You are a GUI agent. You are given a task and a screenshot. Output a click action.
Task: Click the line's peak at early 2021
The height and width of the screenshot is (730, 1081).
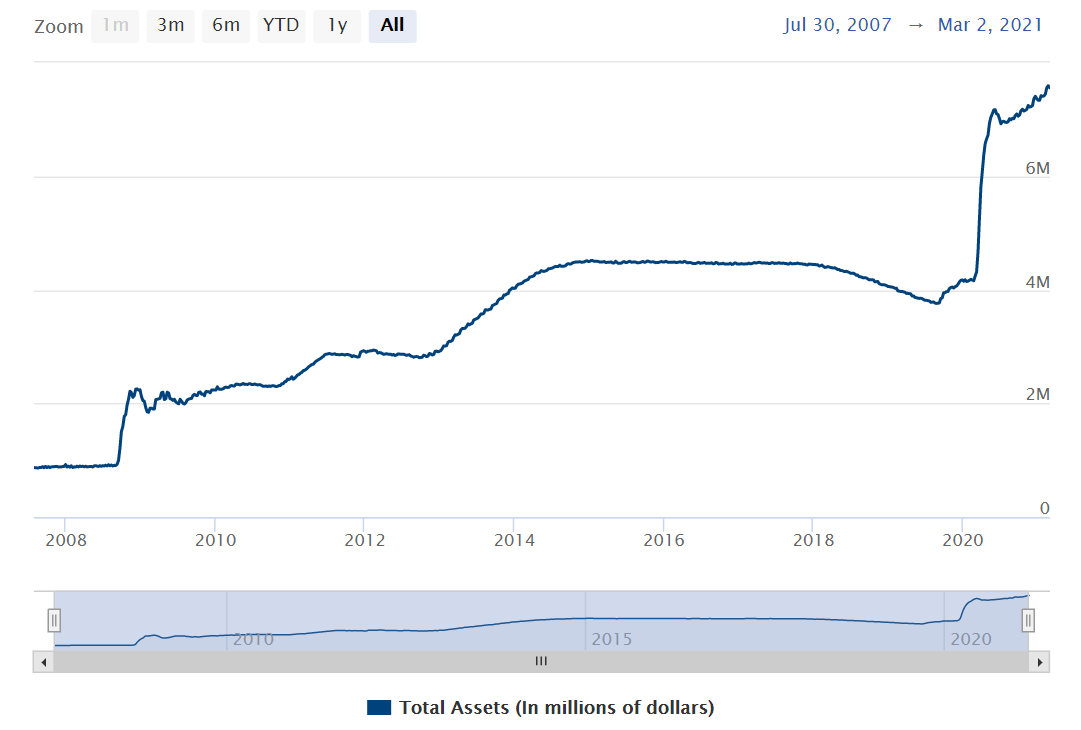1048,87
